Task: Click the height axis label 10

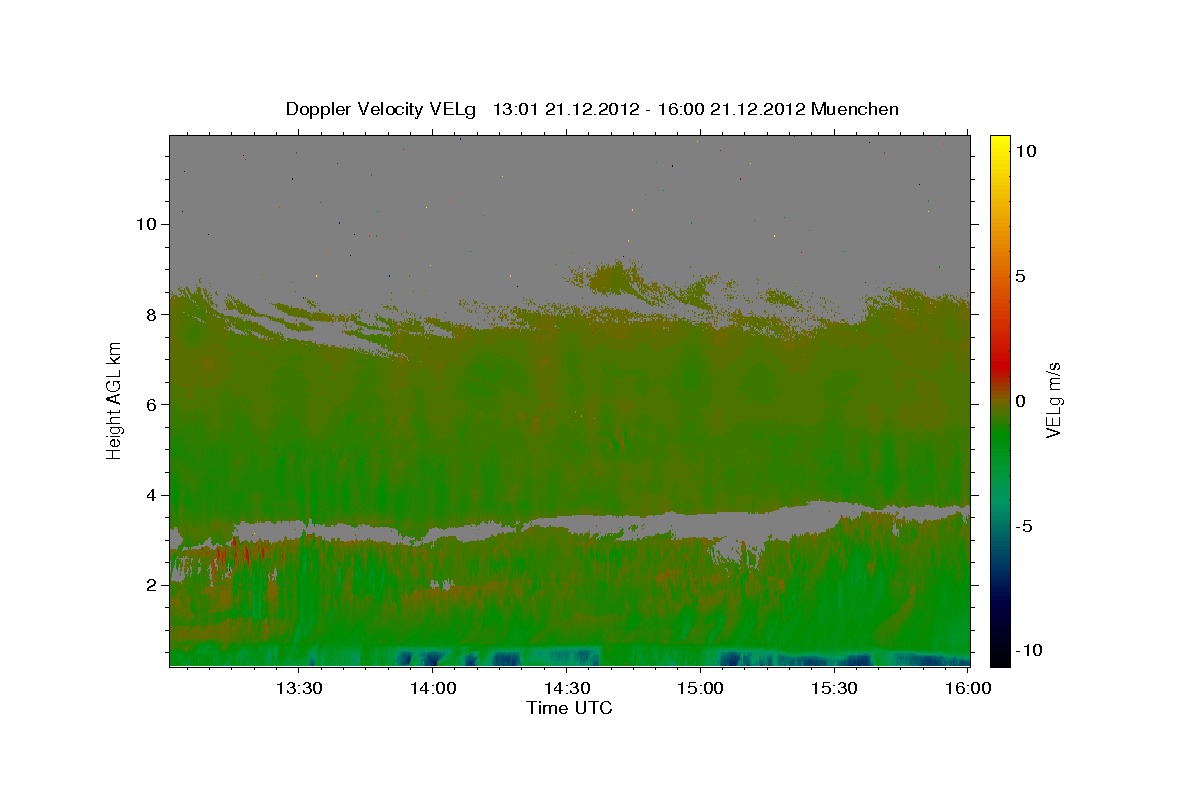Action: (x=146, y=224)
